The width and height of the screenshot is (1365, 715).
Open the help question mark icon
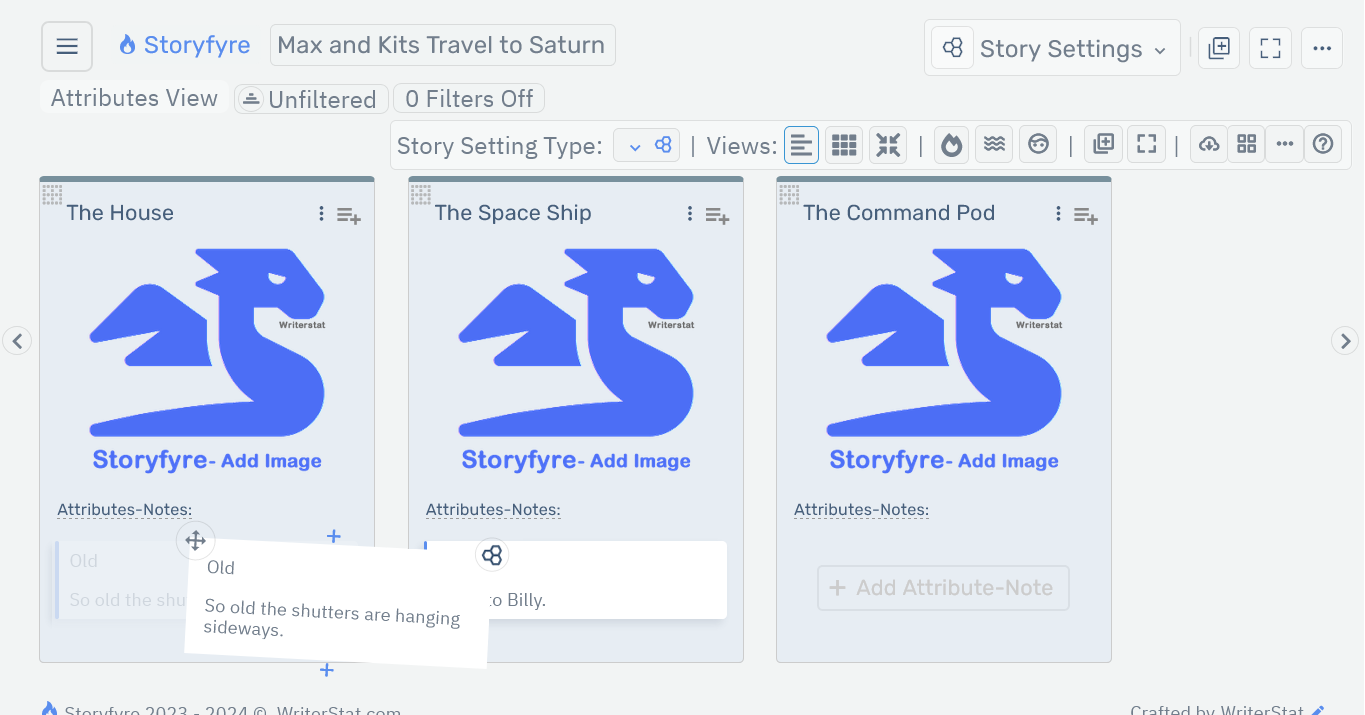(x=1322, y=144)
